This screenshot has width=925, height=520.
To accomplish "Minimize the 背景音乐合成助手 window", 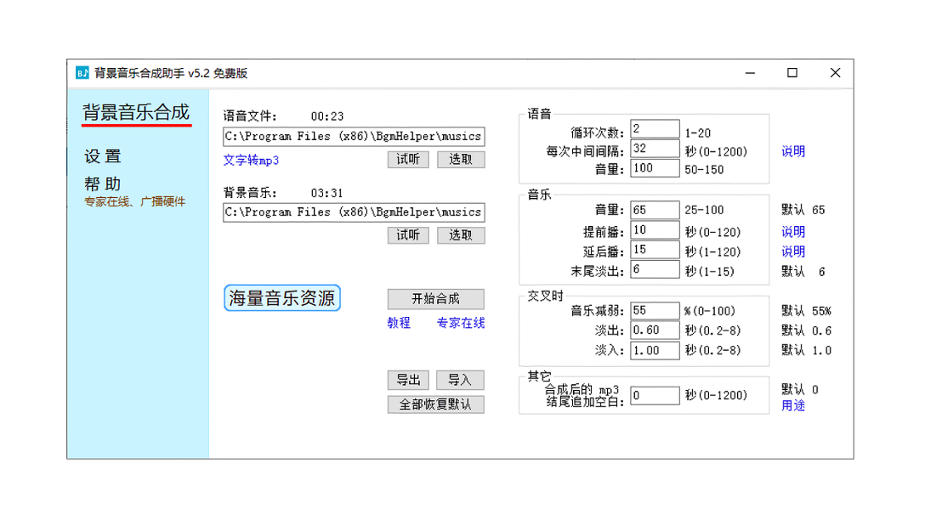I will tap(750, 73).
